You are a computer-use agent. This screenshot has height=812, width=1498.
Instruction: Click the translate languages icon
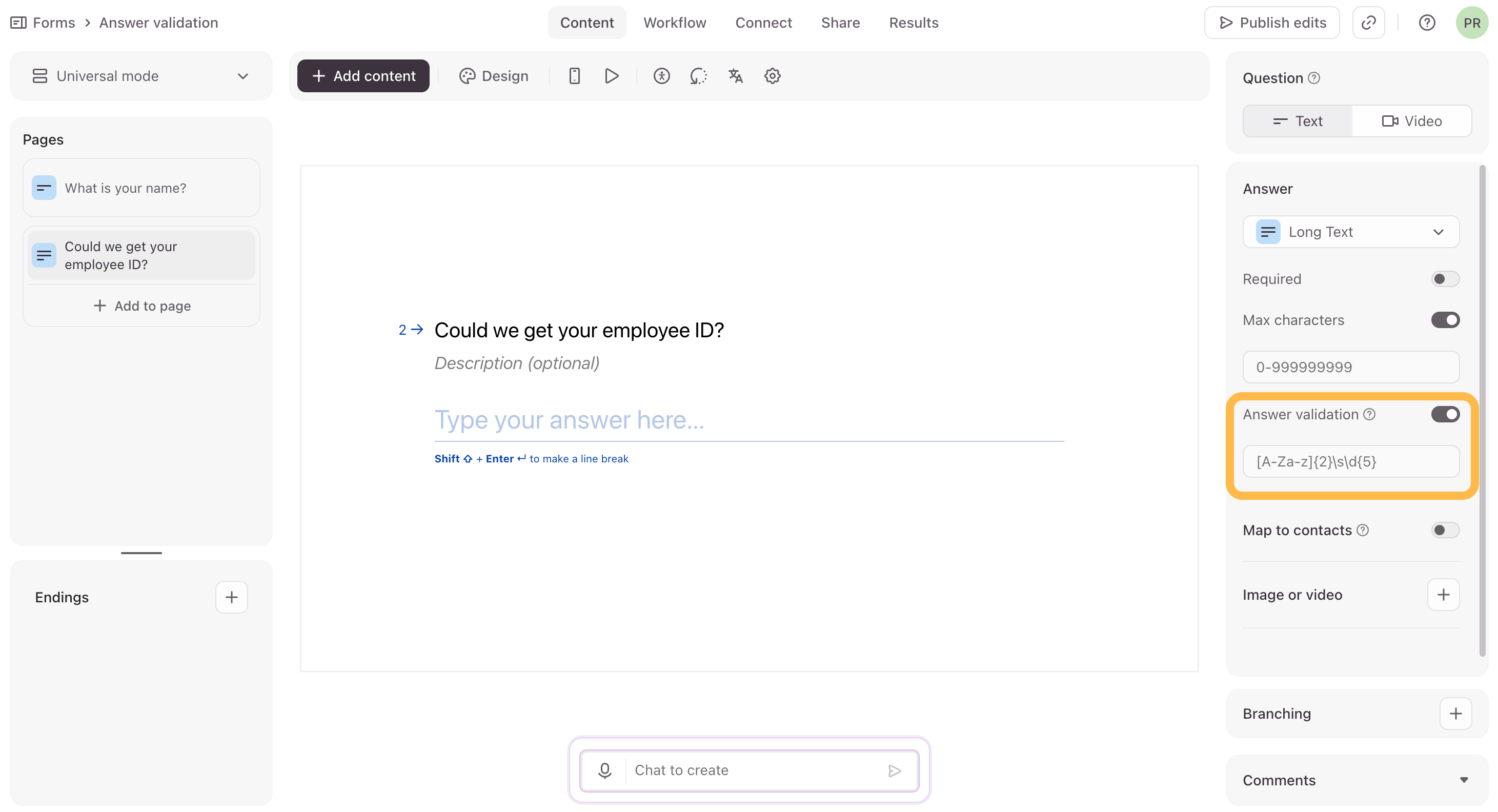(x=735, y=76)
